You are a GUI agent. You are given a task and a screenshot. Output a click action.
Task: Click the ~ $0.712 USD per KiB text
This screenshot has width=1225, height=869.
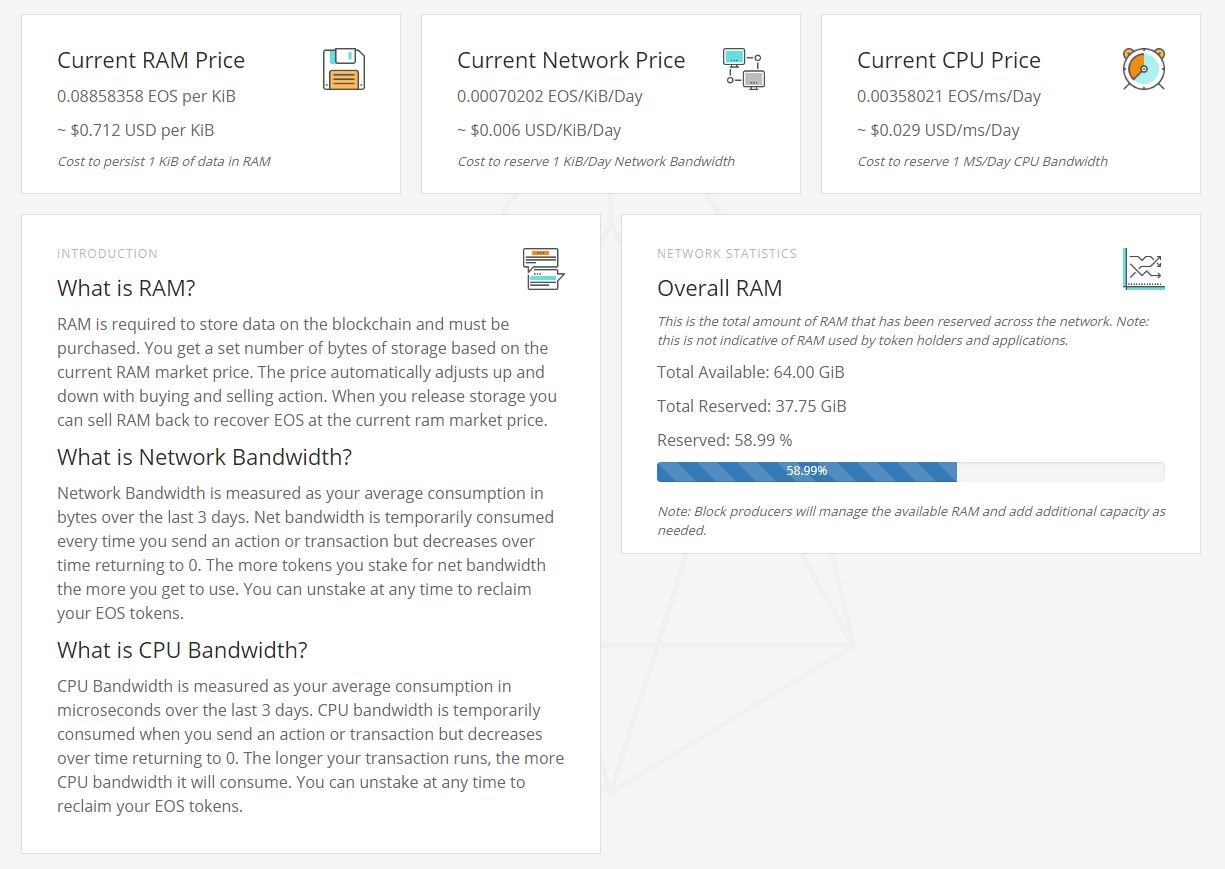[135, 130]
